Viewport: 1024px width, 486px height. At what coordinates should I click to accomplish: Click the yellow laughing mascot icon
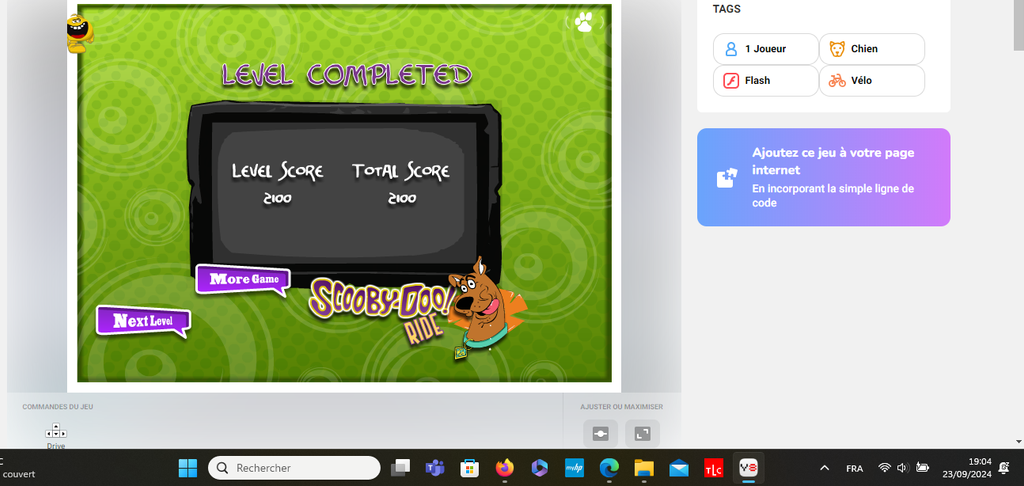(80, 33)
